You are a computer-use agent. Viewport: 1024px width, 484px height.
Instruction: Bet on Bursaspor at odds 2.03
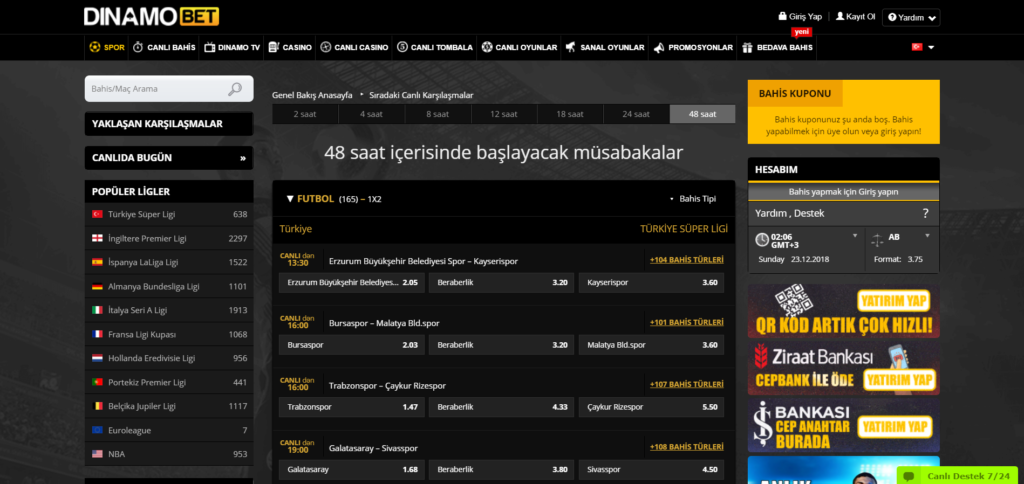pyautogui.click(x=351, y=345)
